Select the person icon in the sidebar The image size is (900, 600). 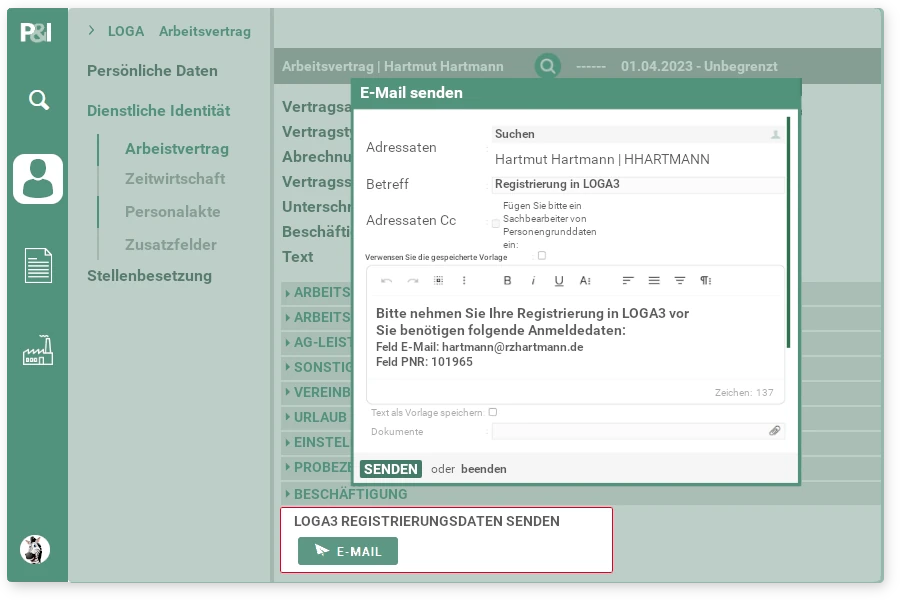[38, 179]
